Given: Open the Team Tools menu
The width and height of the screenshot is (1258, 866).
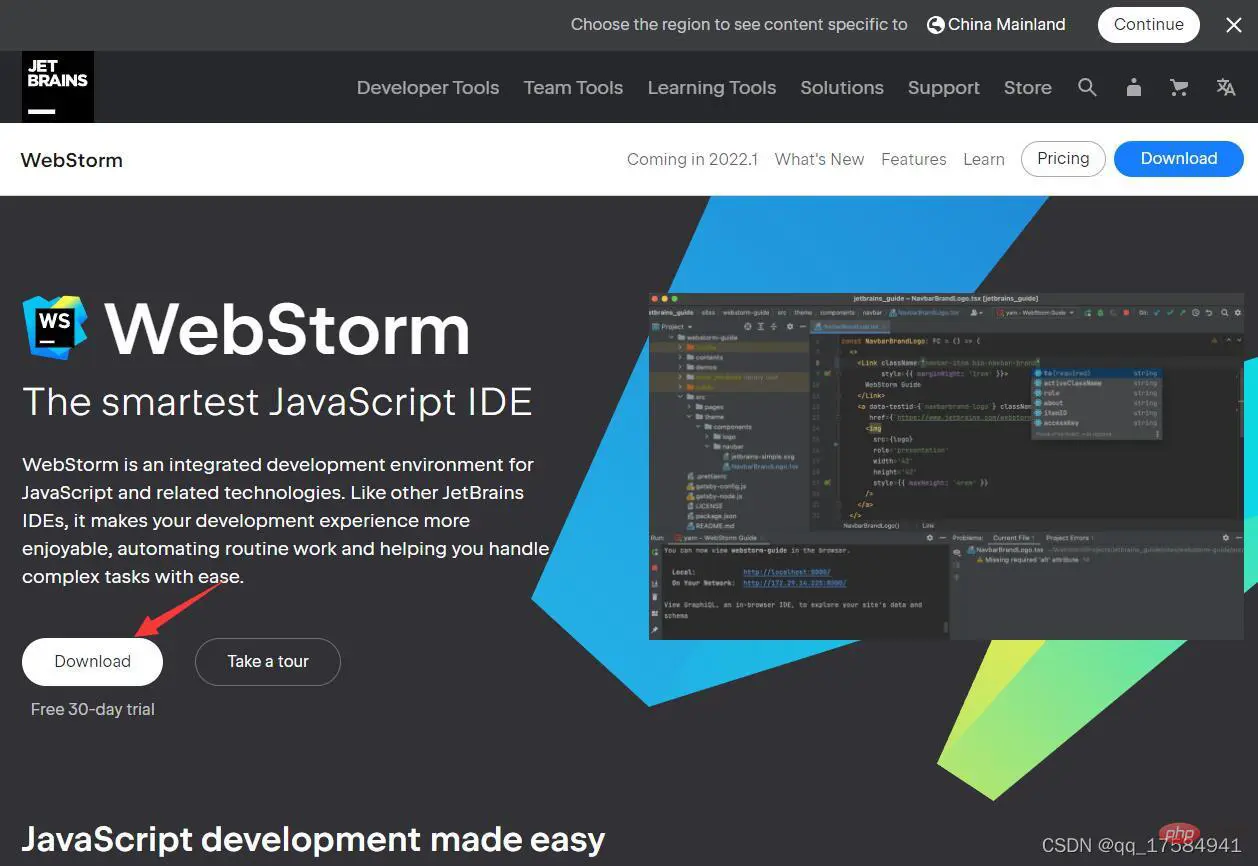Looking at the screenshot, I should pos(573,88).
